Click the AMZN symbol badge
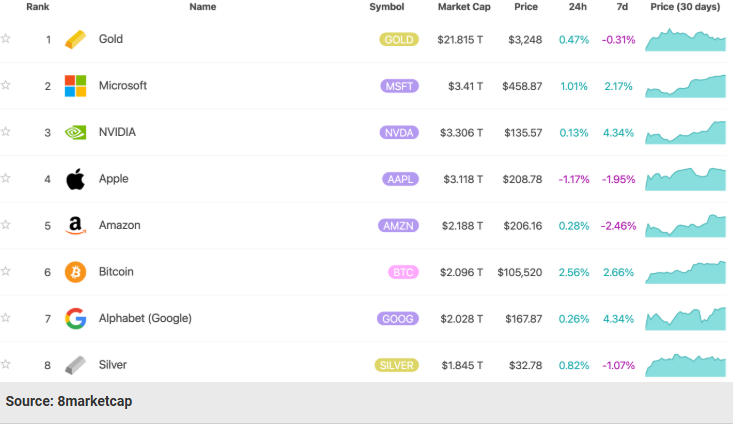This screenshot has height=424, width=733. (x=398, y=226)
